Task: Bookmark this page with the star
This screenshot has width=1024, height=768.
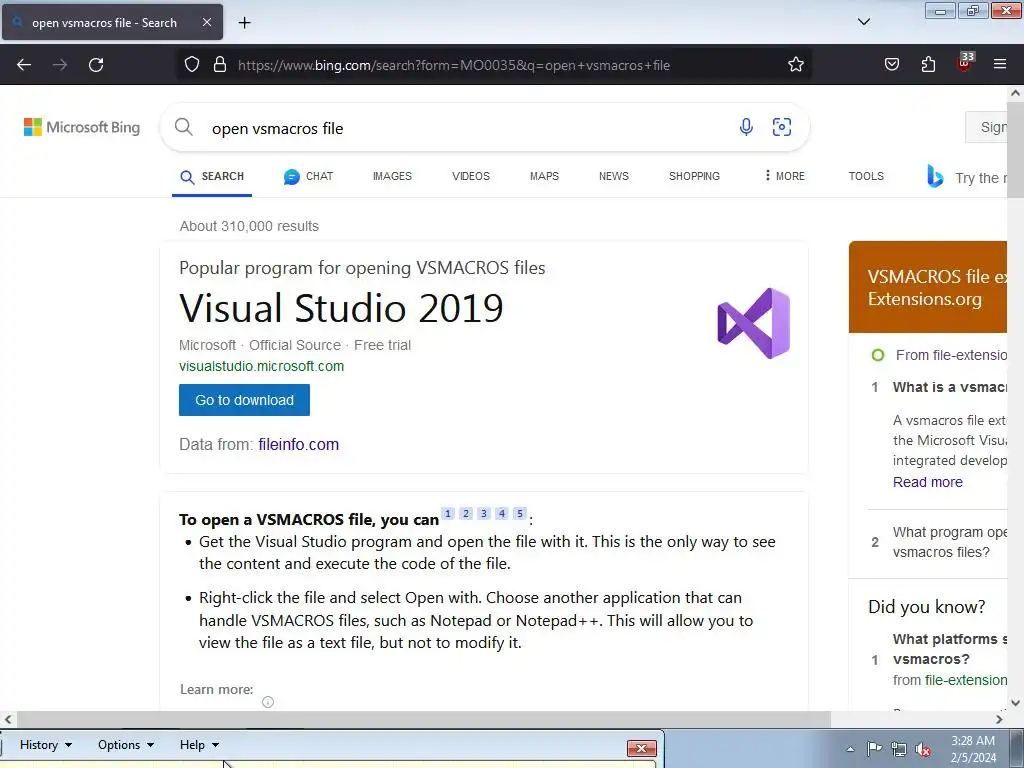Action: click(x=795, y=65)
